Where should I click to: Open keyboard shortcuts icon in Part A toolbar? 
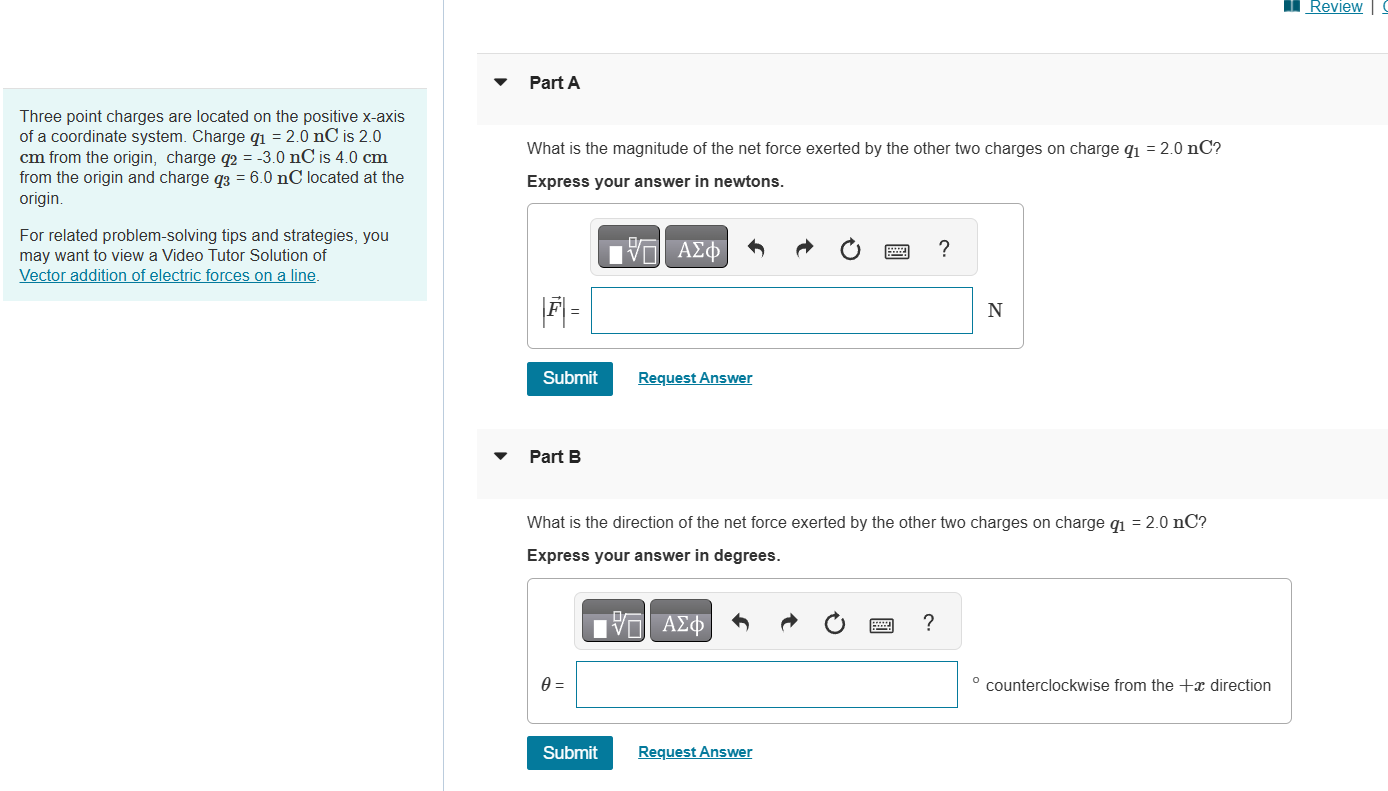(x=897, y=251)
